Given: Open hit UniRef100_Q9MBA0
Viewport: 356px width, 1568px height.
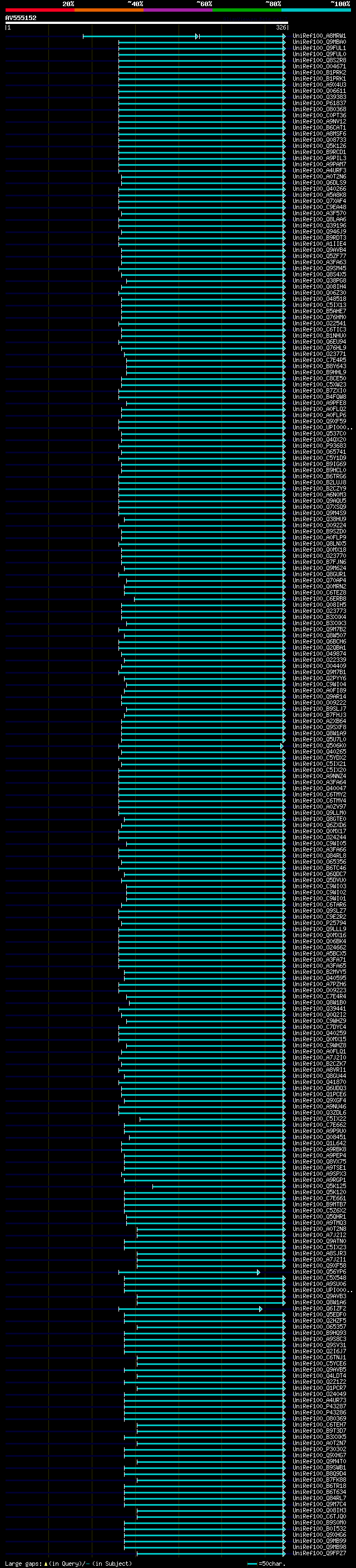Looking at the screenshot, I should [x=319, y=42].
